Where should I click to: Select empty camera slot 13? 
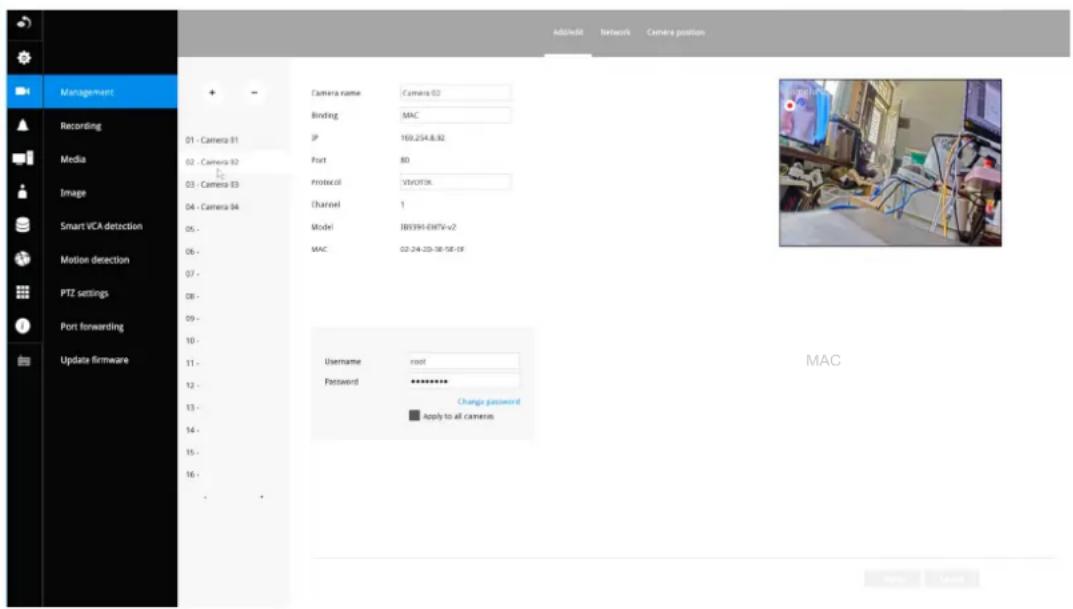(x=192, y=408)
